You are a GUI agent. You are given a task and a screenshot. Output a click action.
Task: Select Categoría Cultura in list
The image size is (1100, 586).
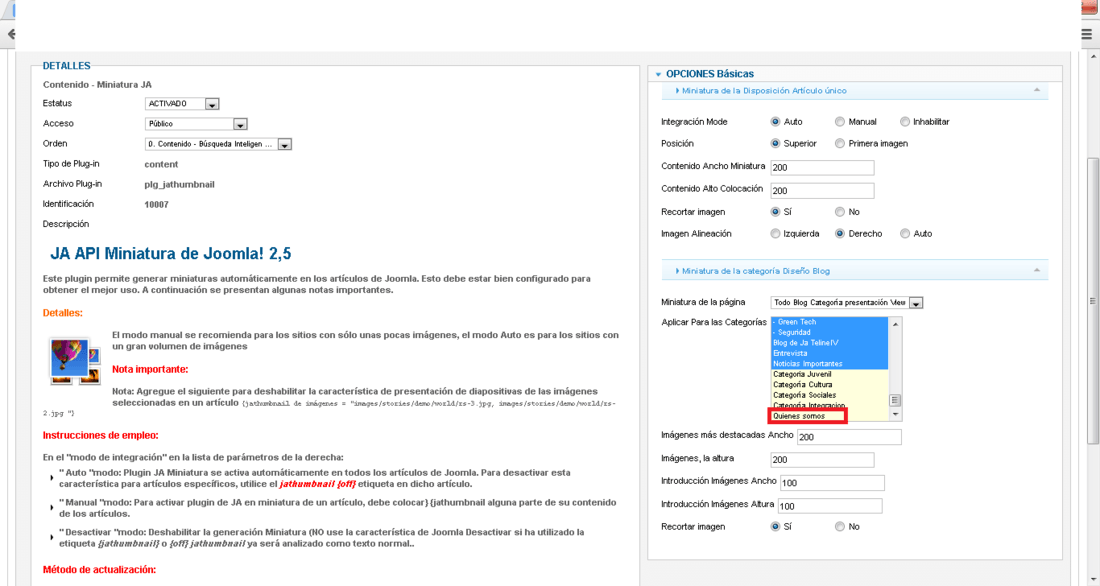tap(829, 385)
